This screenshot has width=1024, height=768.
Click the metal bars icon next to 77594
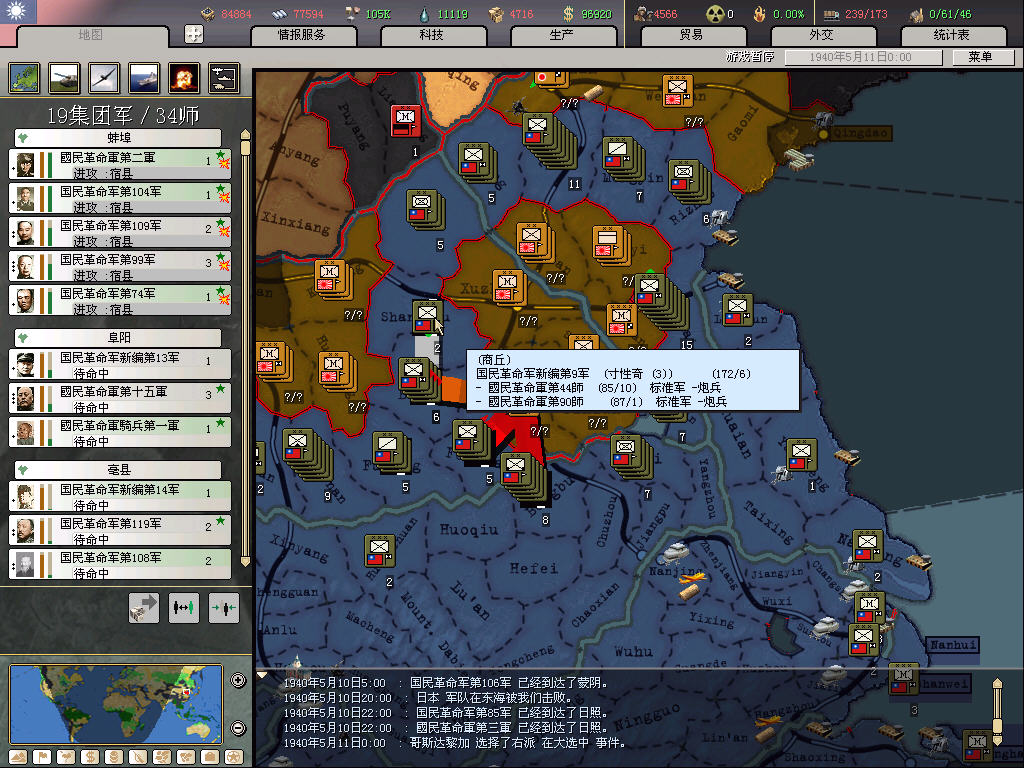(x=280, y=14)
